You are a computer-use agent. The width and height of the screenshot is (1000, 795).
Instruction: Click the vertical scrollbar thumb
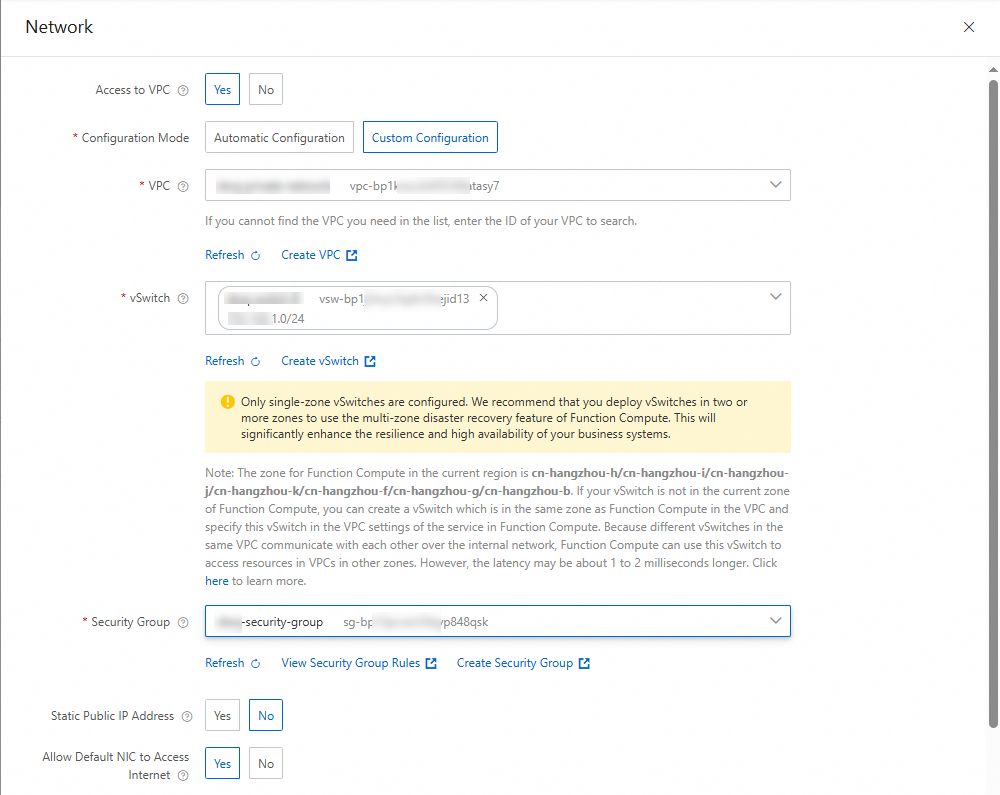click(x=993, y=404)
